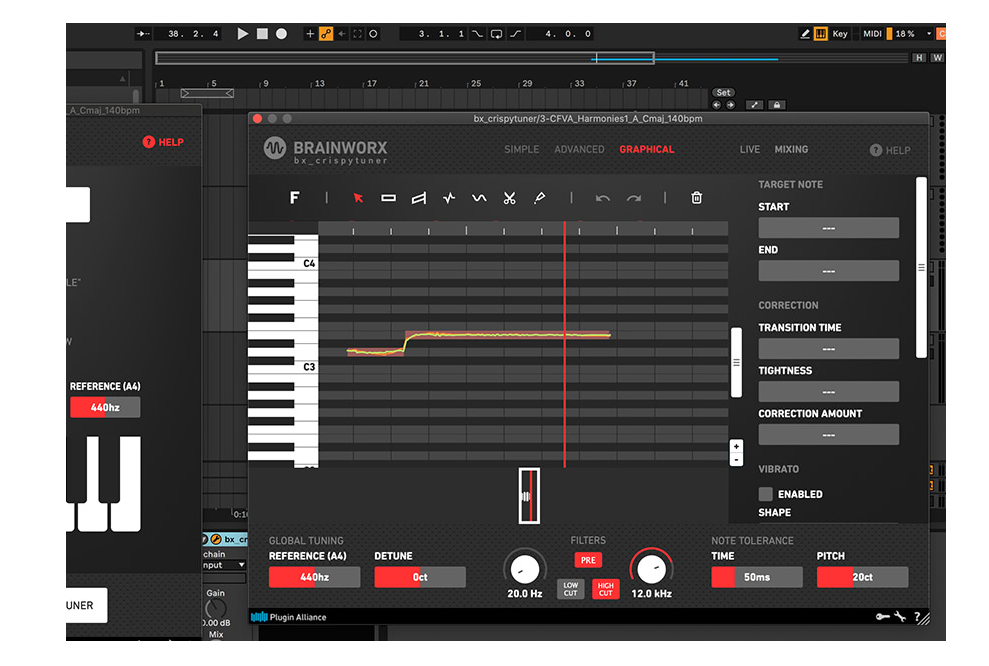989x666 pixels.
Task: Switch to LIVE mode
Action: (x=749, y=149)
